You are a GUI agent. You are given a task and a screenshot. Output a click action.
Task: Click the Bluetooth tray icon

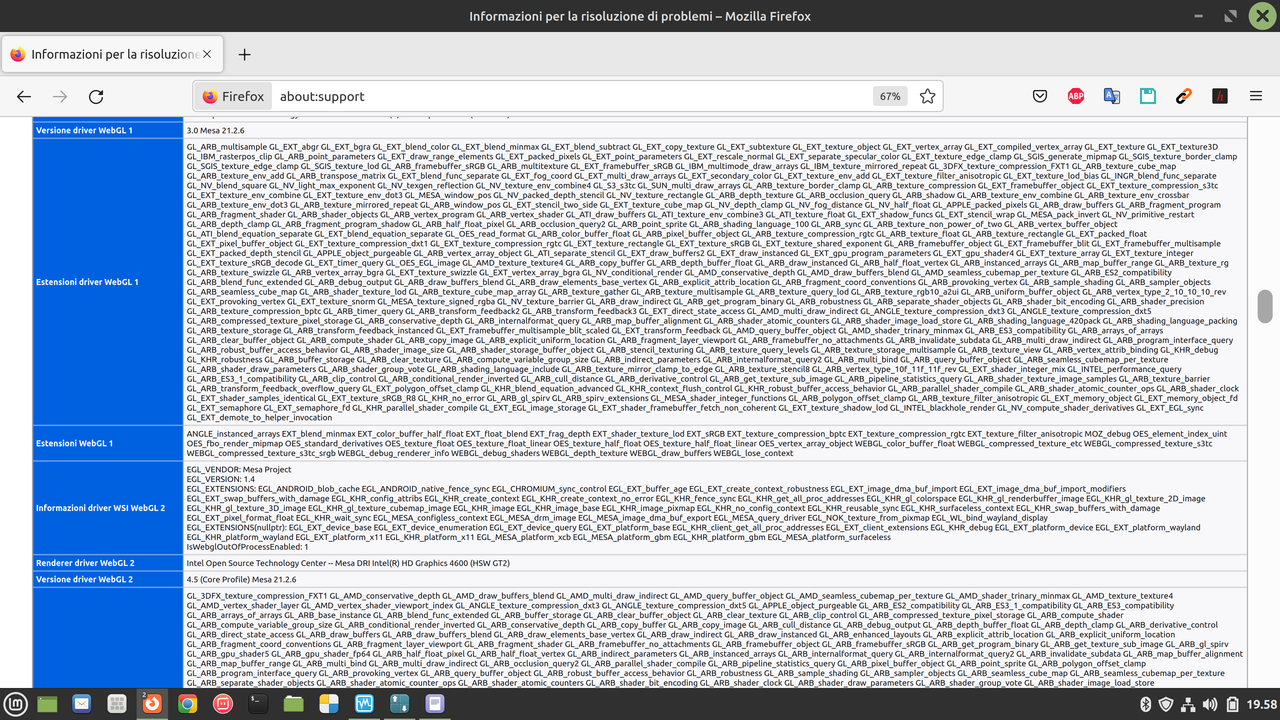point(1146,704)
